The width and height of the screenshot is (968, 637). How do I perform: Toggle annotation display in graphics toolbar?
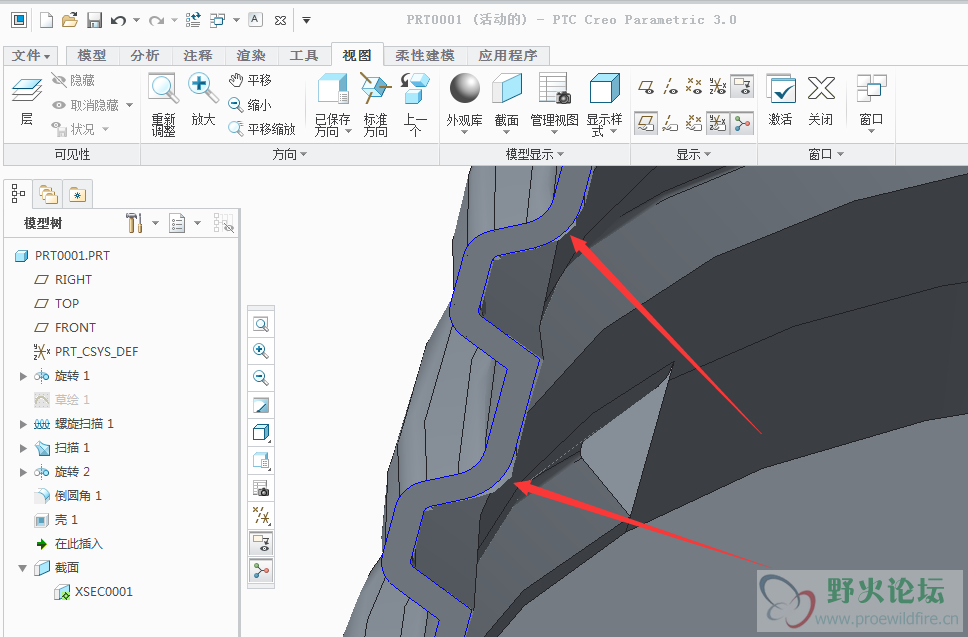tap(261, 543)
